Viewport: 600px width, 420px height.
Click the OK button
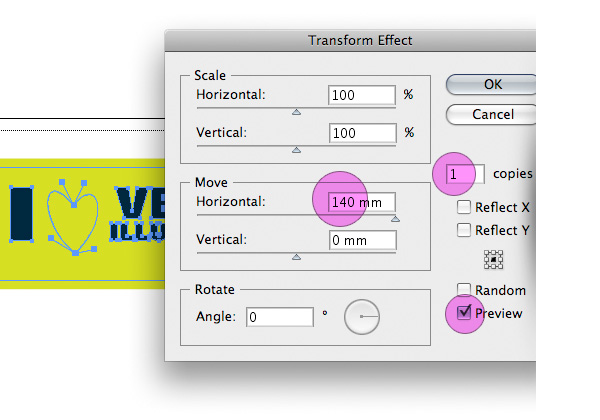tap(491, 84)
